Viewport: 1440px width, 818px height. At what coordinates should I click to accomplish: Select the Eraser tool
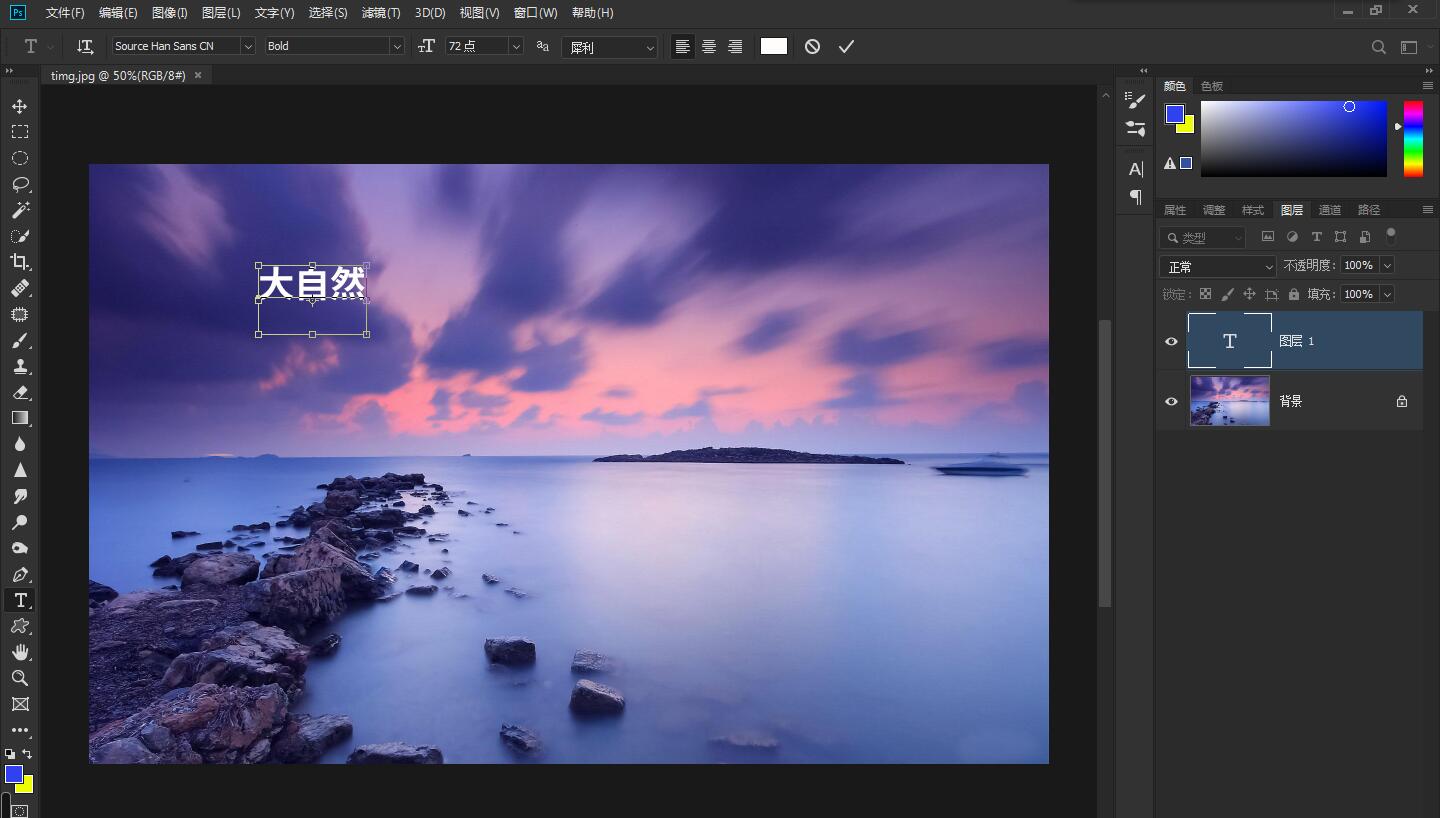(x=19, y=392)
